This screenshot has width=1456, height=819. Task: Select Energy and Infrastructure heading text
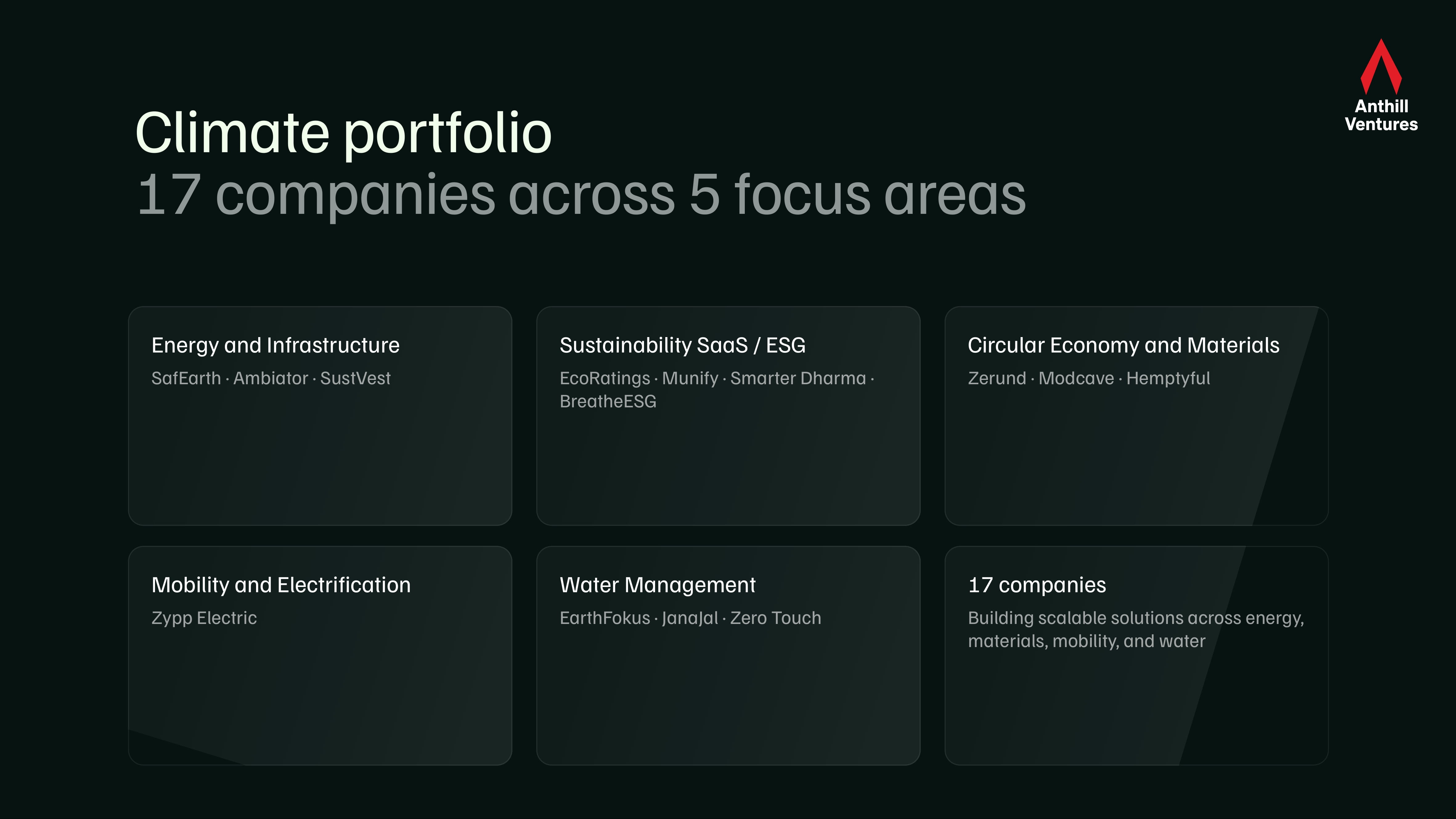tap(275, 345)
